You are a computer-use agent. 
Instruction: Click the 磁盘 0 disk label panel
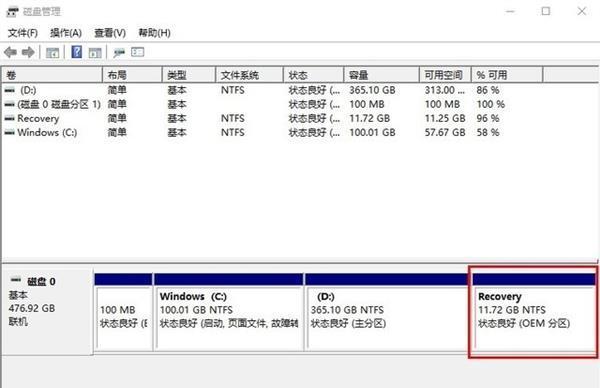click(x=48, y=312)
